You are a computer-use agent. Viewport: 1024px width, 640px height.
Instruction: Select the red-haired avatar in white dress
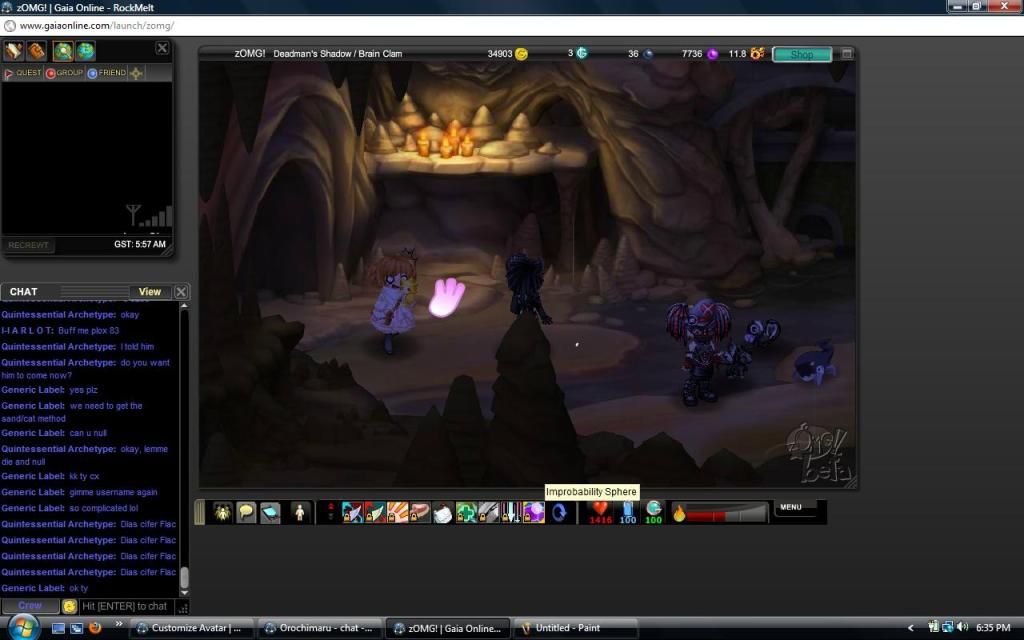pyautogui.click(x=392, y=301)
